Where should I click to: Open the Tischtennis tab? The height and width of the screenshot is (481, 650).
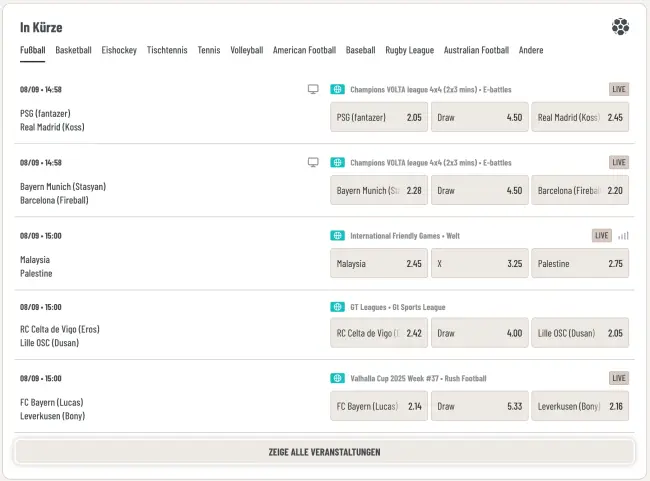coord(167,50)
